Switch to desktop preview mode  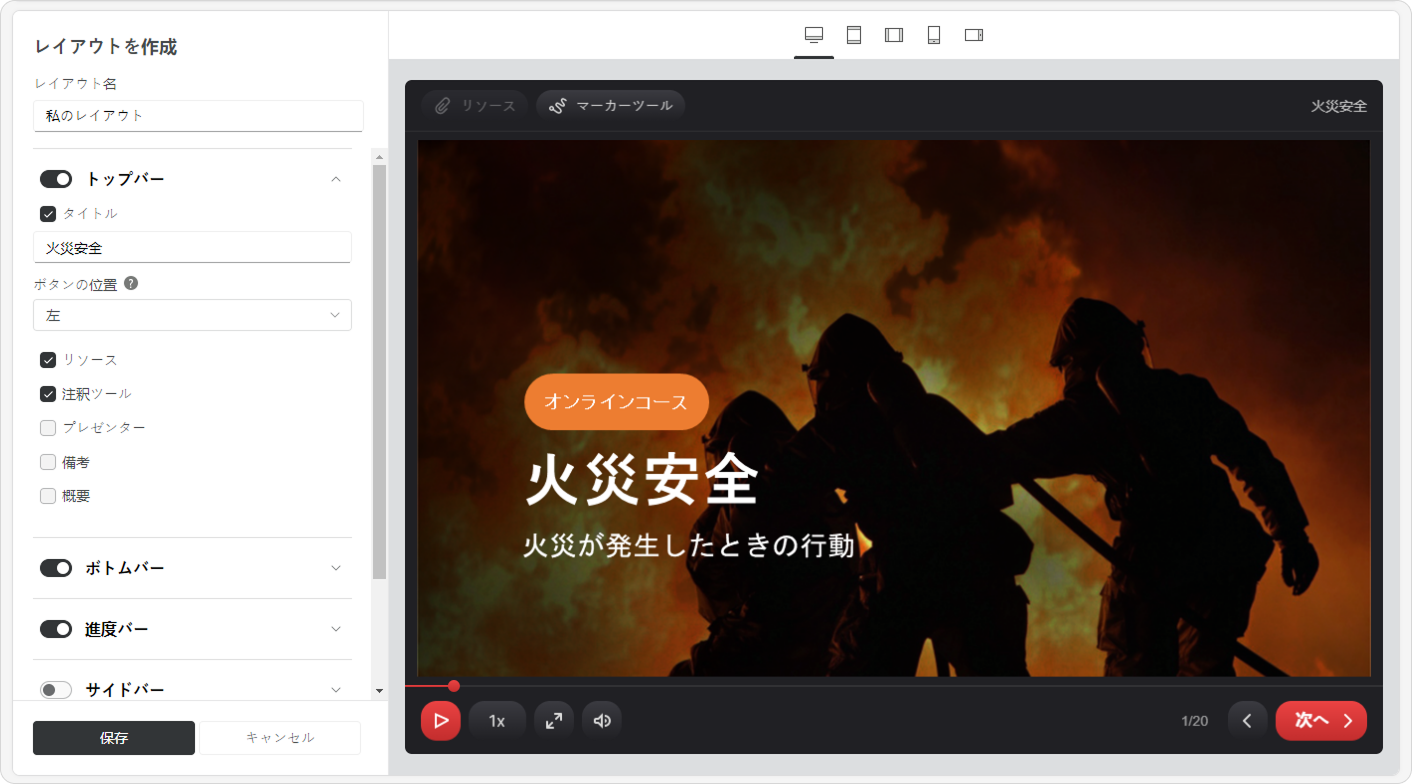(x=814, y=35)
